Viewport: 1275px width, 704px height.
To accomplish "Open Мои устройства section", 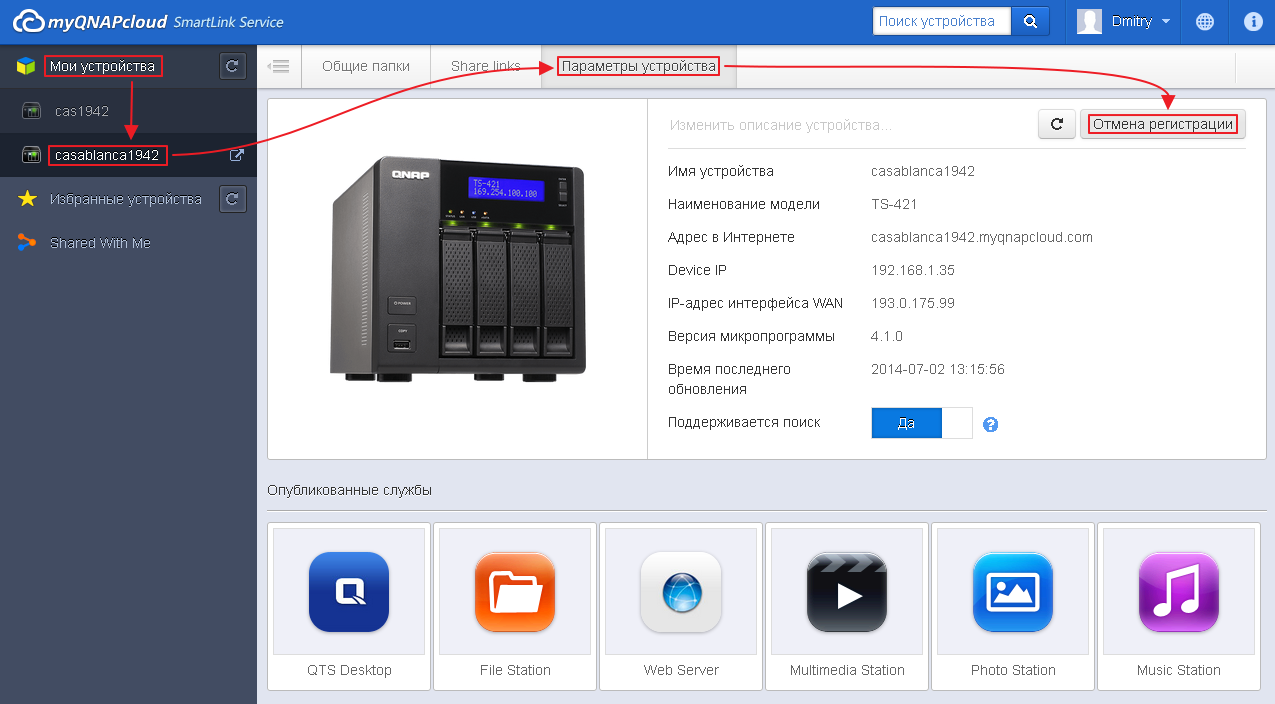I will 103,67.
